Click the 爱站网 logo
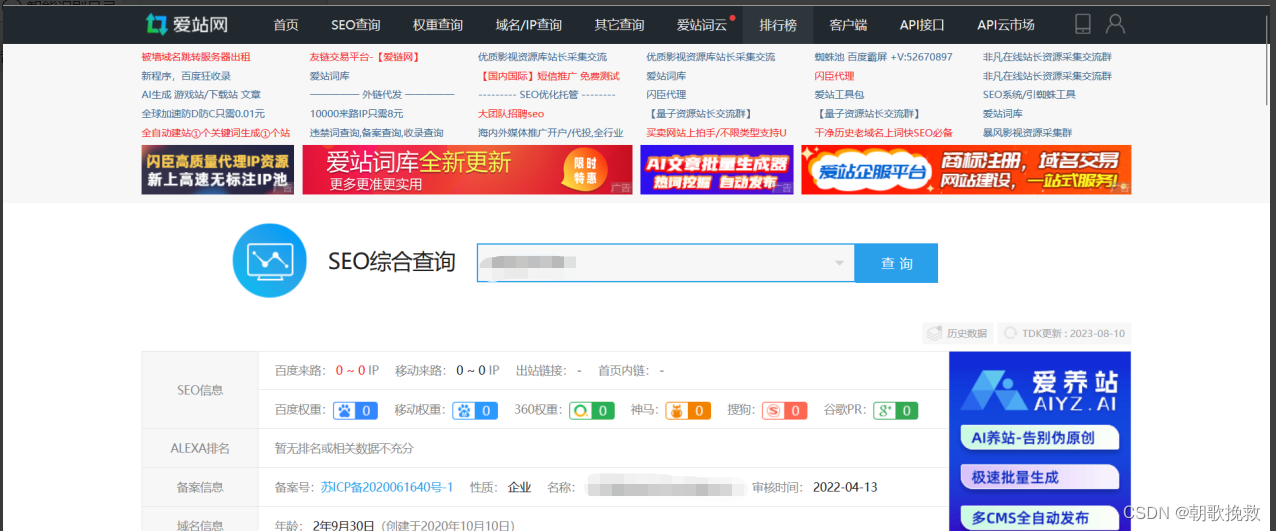 [x=188, y=24]
